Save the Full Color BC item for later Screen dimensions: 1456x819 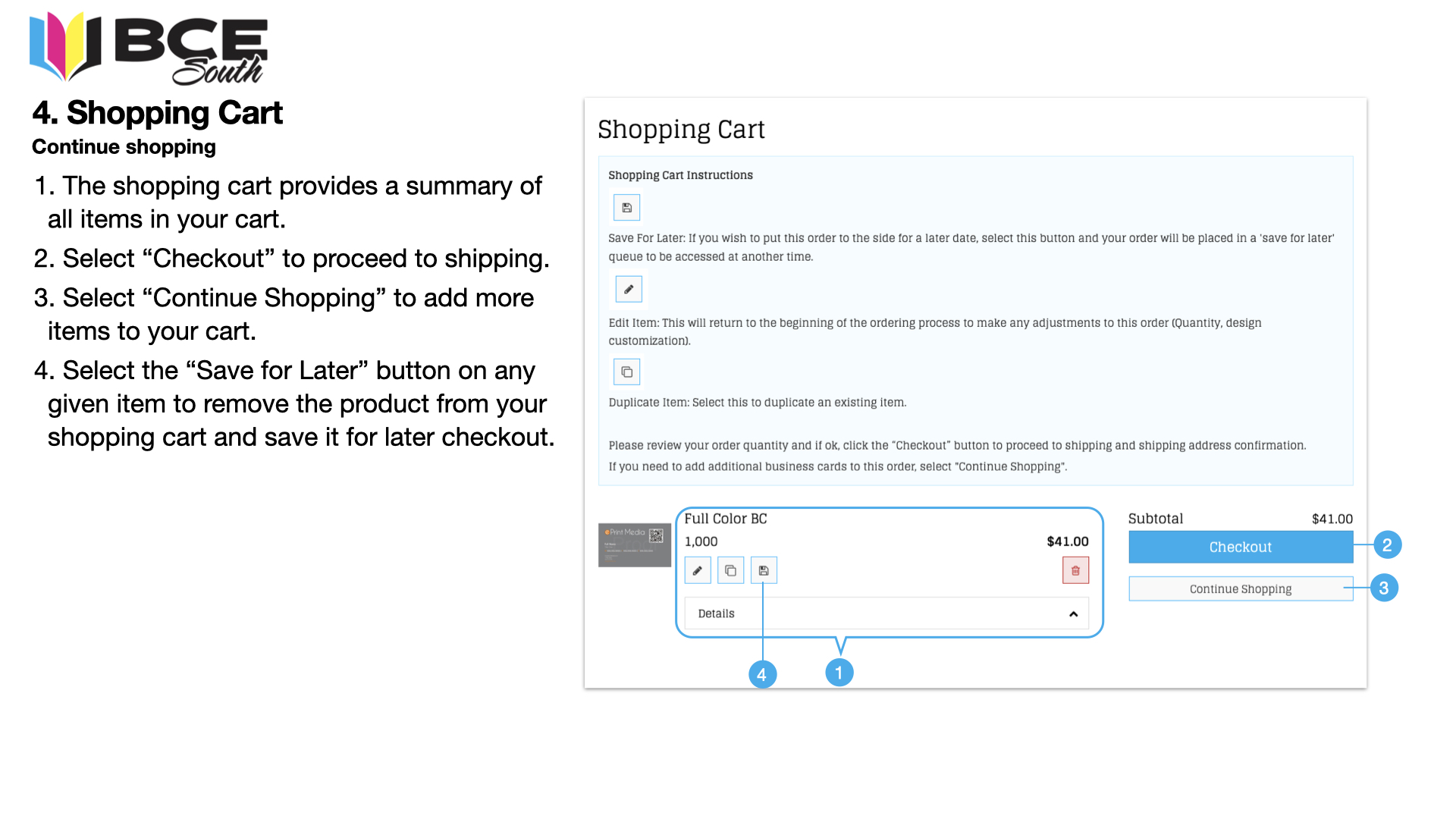click(x=764, y=570)
